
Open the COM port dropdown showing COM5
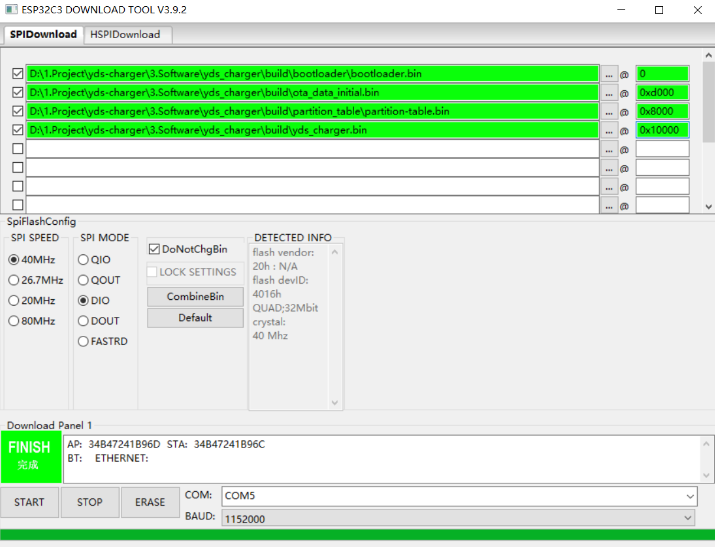[459, 496]
